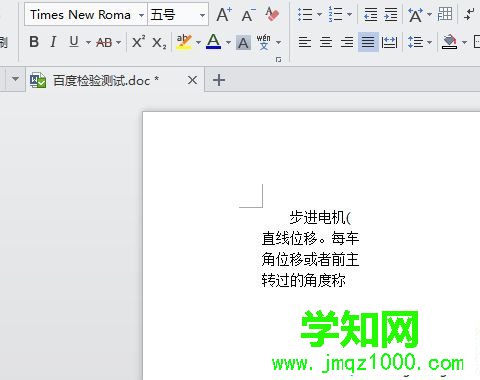Click the phonetic guide wén icon
This screenshot has width=480, height=380.
264,42
